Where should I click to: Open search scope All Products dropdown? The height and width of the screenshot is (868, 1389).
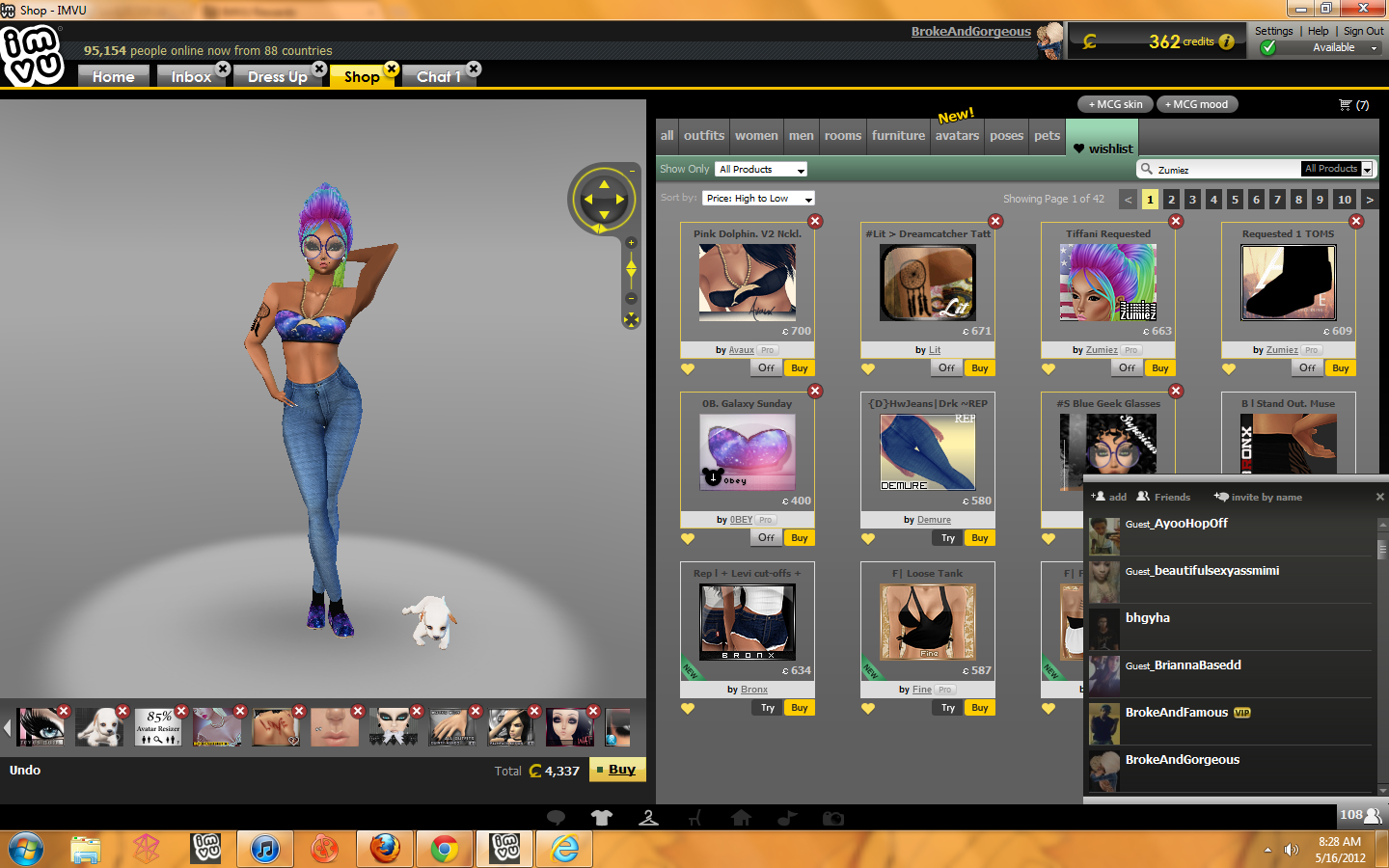pos(1337,169)
